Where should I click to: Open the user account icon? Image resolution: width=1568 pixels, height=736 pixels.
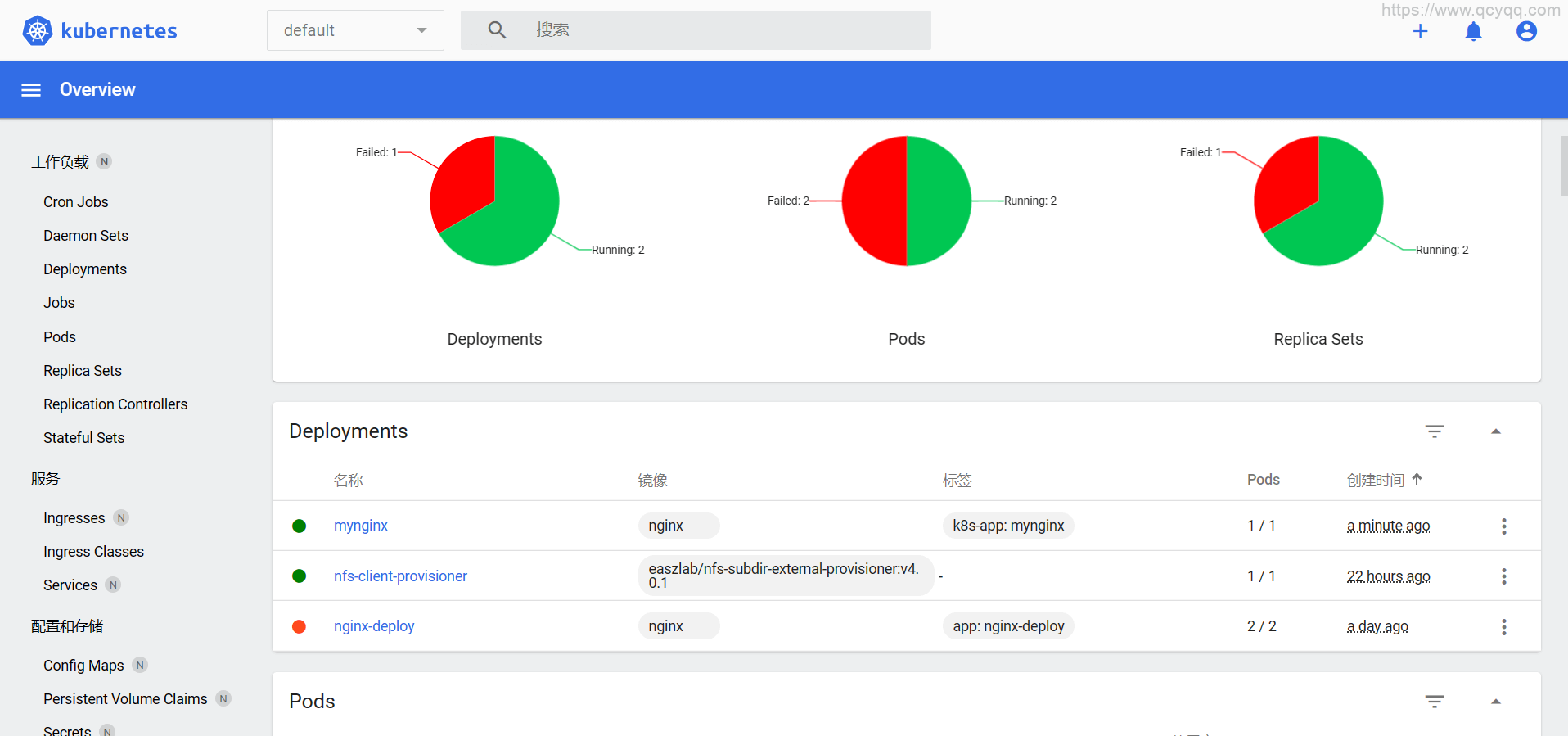click(x=1525, y=31)
